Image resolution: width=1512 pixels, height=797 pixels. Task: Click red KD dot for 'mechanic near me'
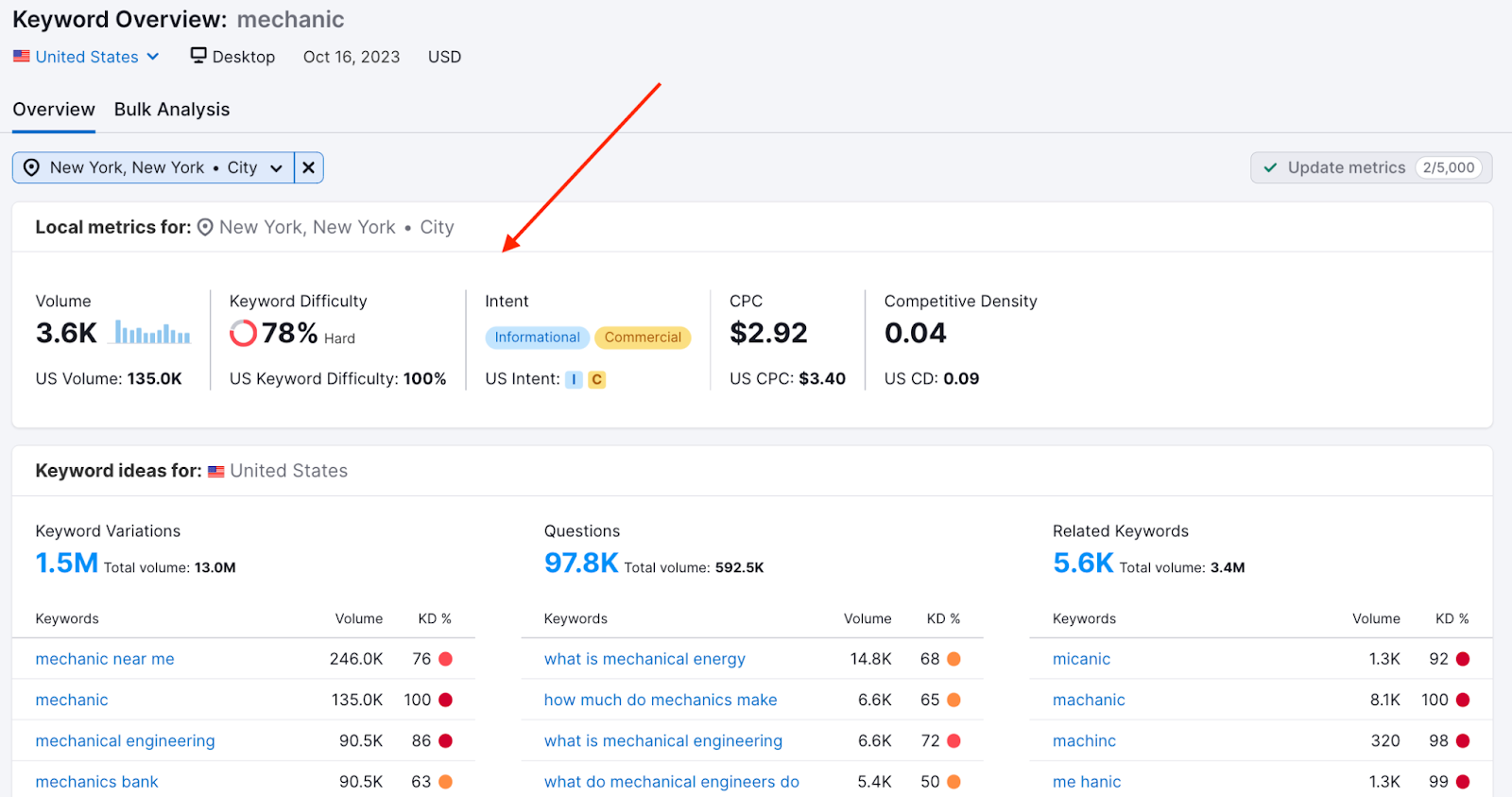coord(445,659)
